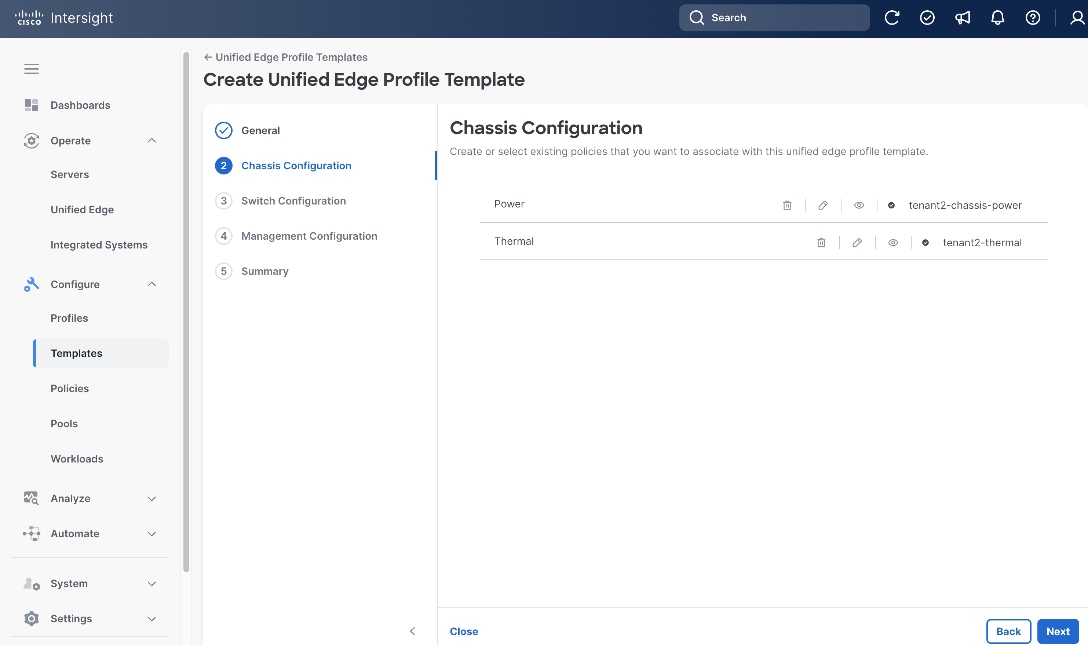Select the Chassis Configuration step
The image size is (1088, 645).
[296, 166]
